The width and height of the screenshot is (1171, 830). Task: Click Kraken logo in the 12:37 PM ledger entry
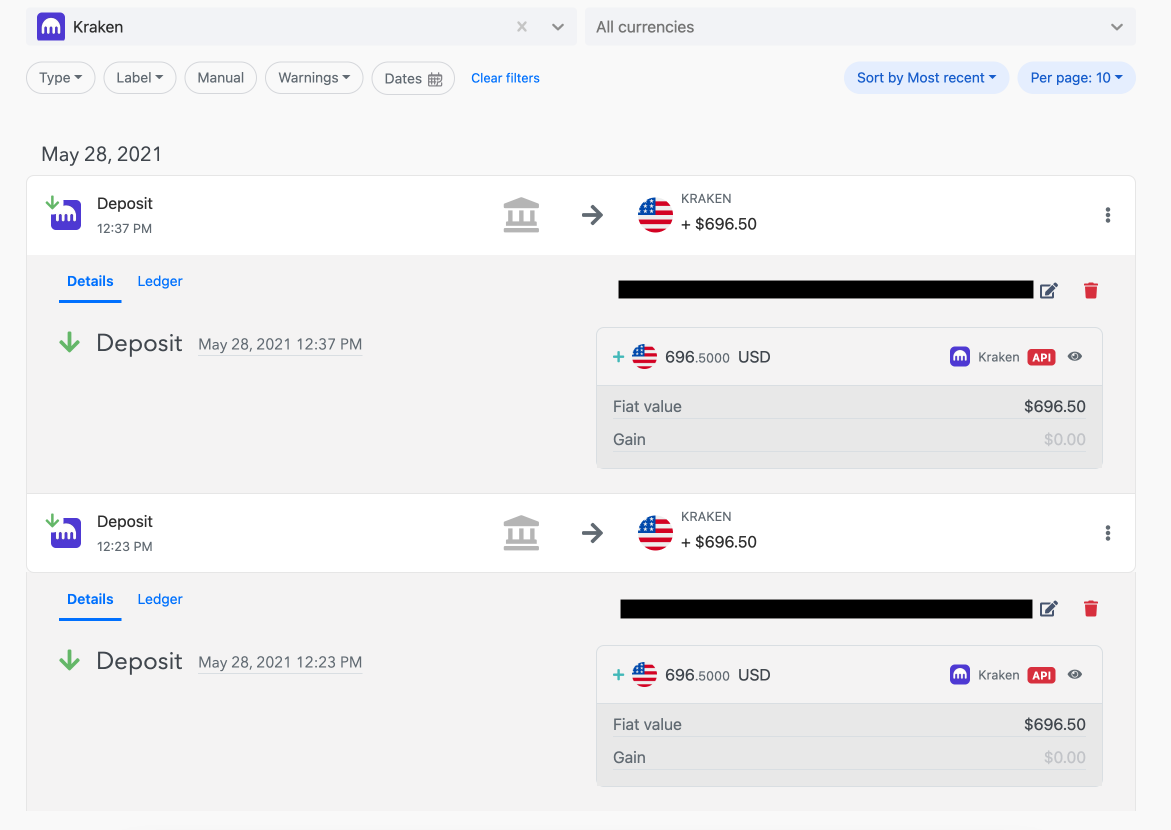point(960,356)
